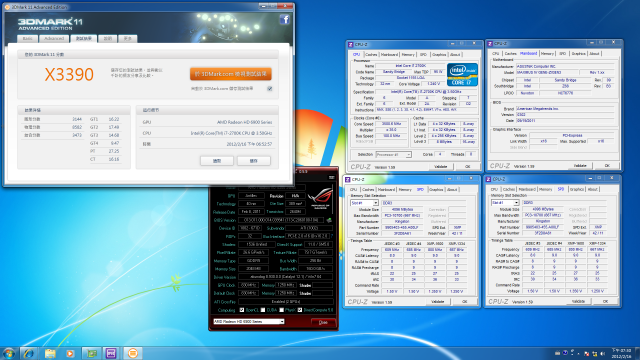Click OK in the top-right CPU-Z window

pos(607,166)
